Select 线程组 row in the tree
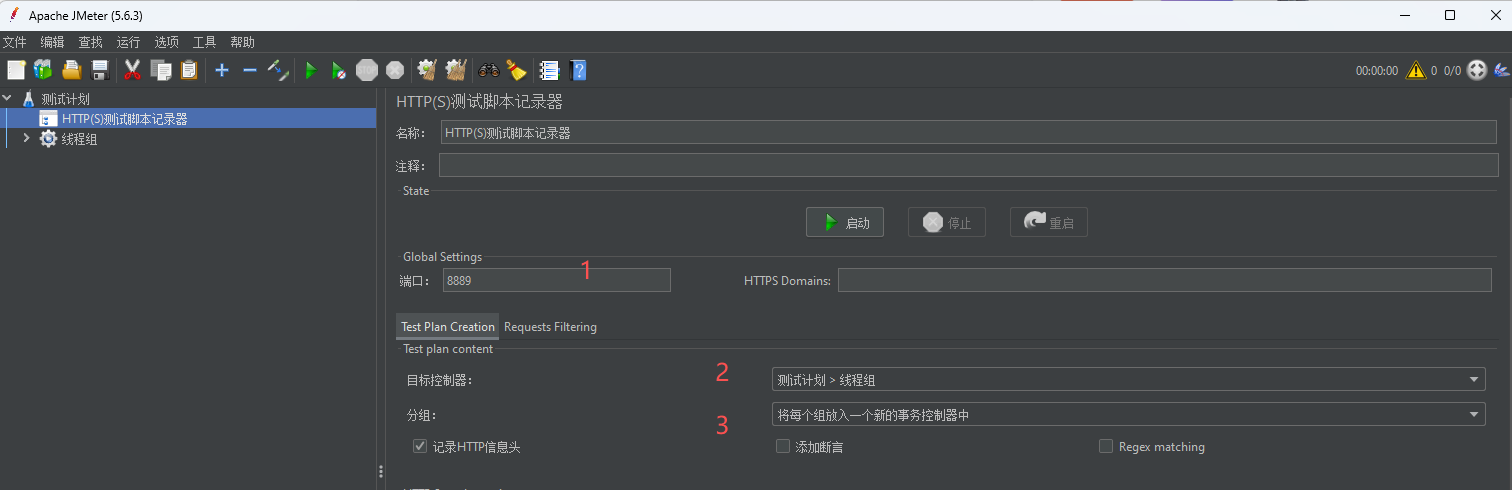 coord(79,139)
